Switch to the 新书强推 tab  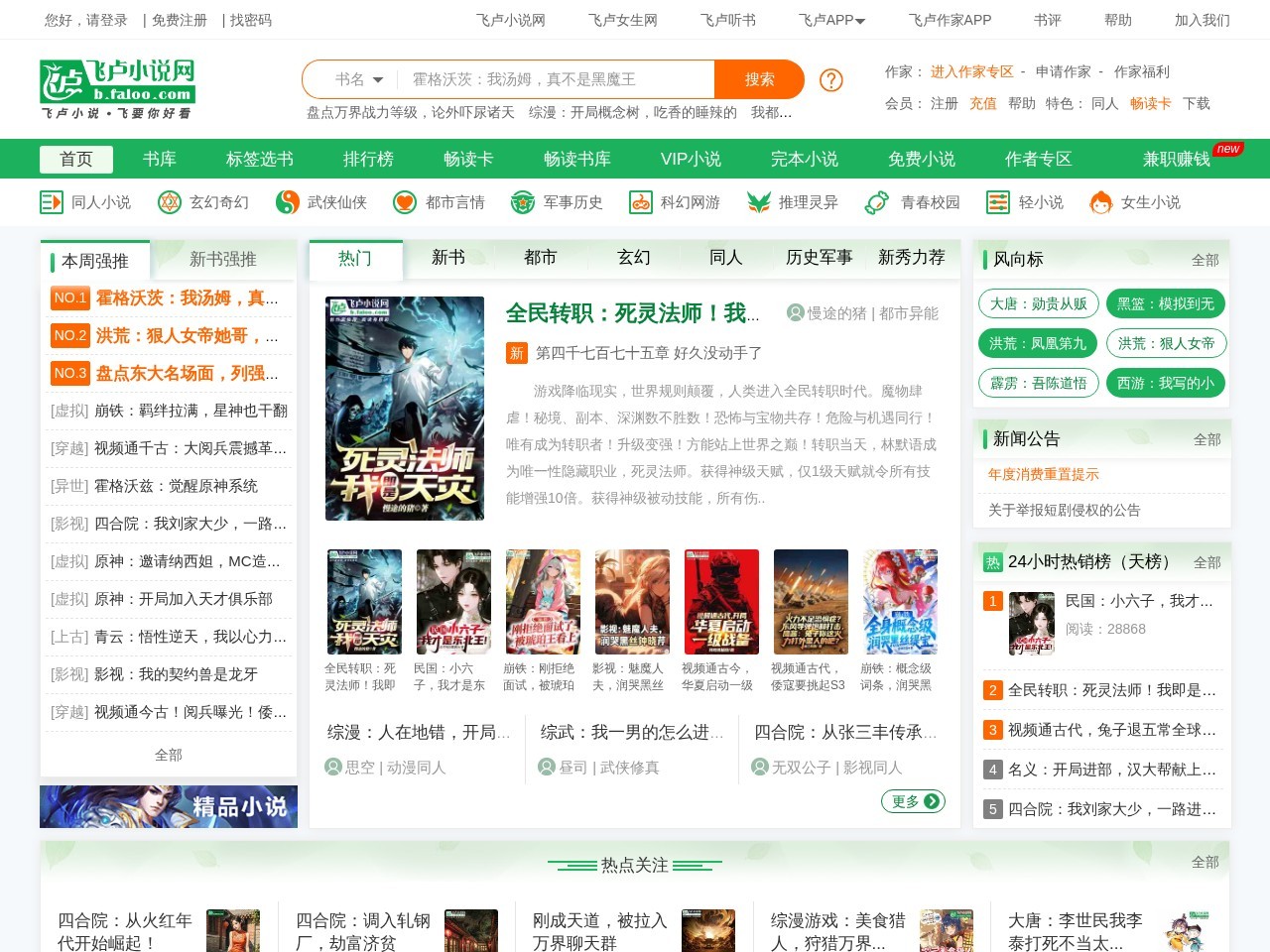pyautogui.click(x=222, y=259)
